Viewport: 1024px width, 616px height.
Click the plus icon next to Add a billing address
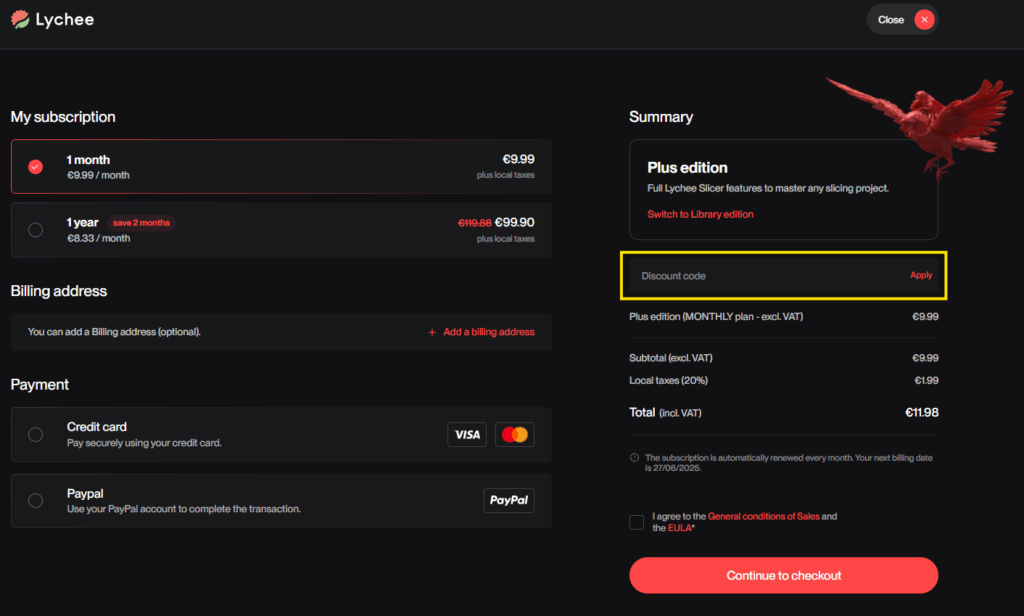point(430,331)
